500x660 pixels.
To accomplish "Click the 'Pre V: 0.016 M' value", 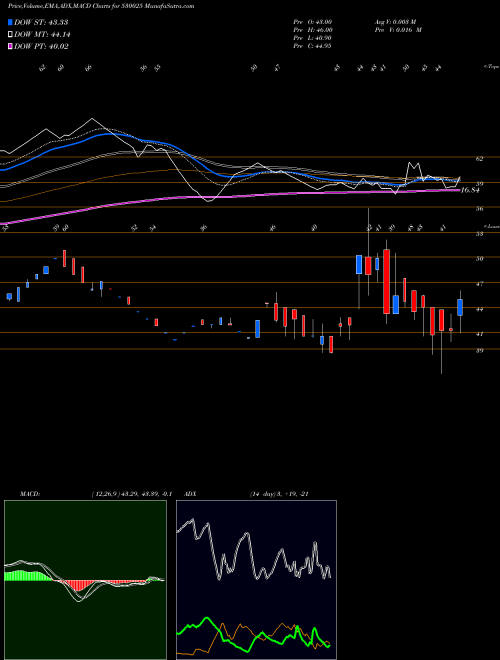I will (x=398, y=30).
